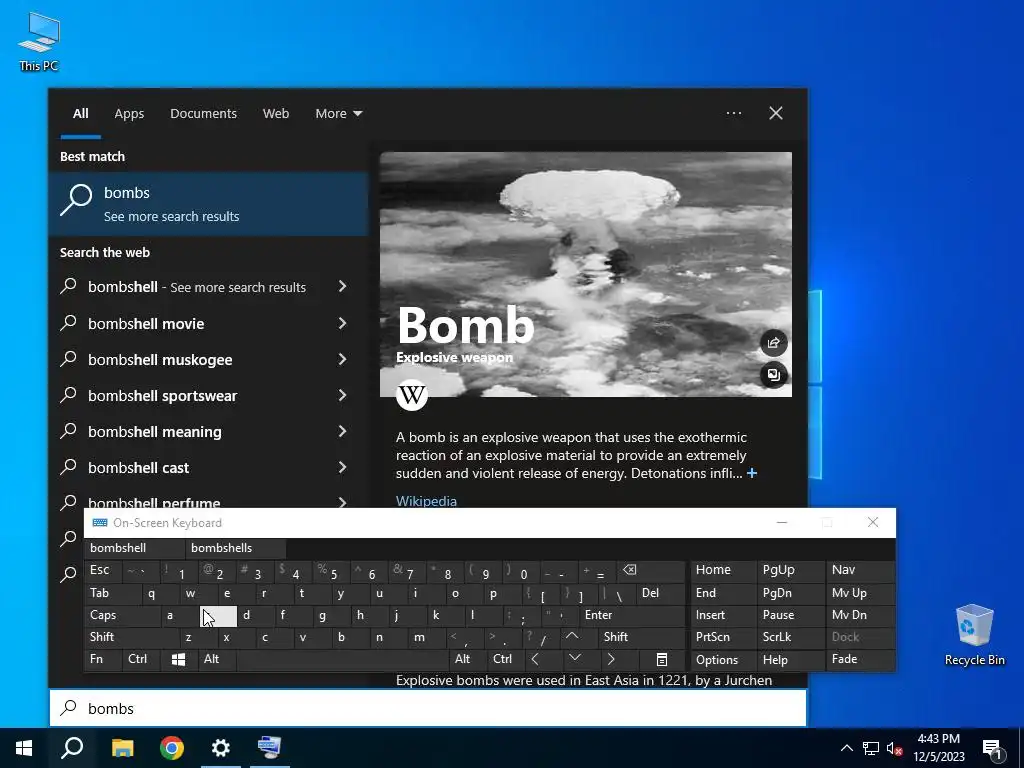Viewport: 1024px width, 768px height.
Task: Click the Esc key on keyboard
Action: [103, 571]
